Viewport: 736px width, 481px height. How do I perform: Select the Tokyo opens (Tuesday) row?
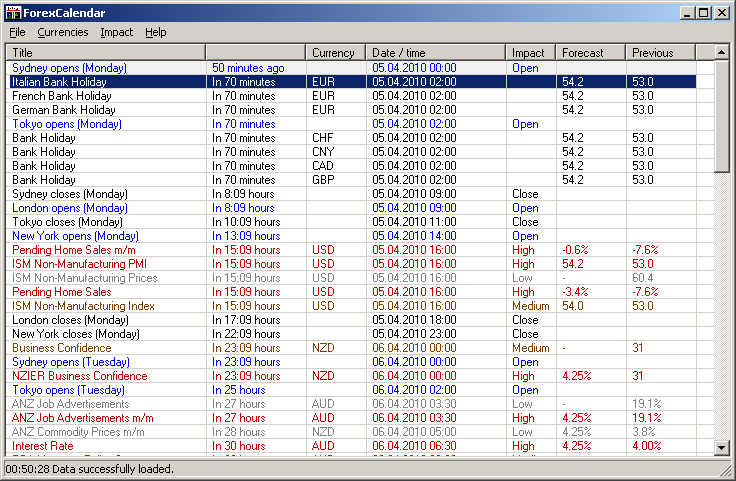[351, 390]
